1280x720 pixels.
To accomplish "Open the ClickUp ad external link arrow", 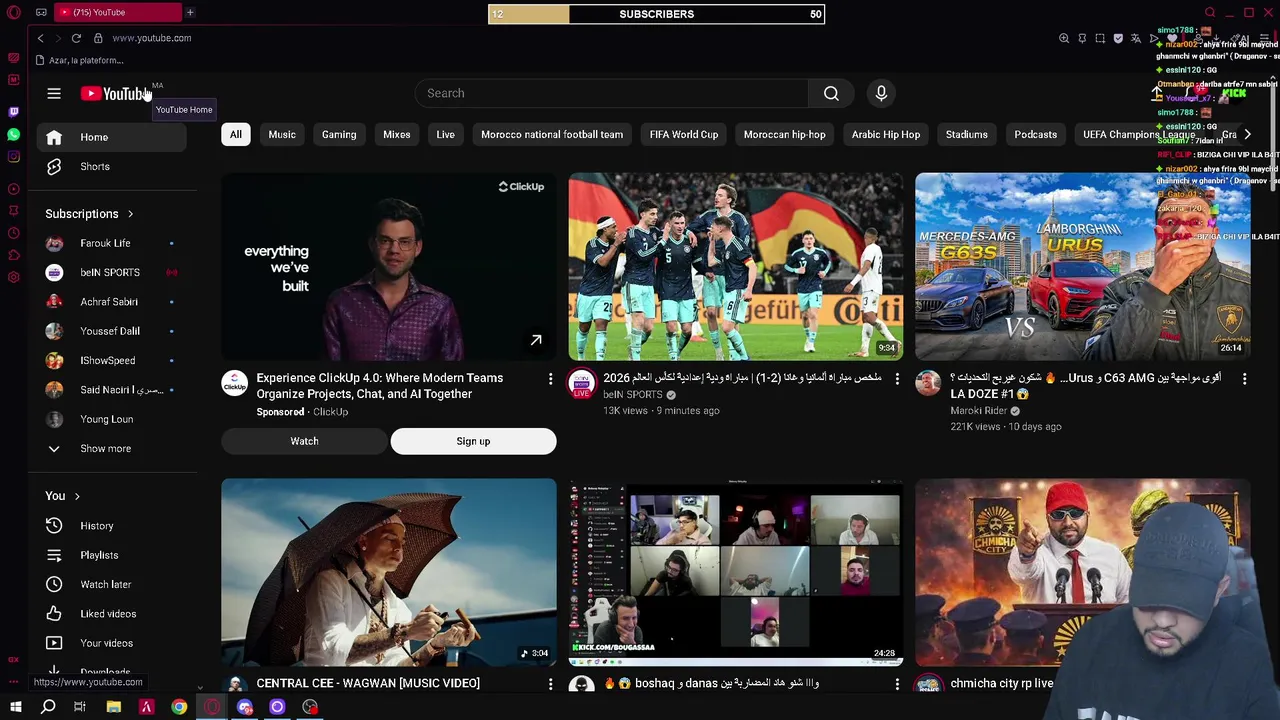I will tap(536, 340).
